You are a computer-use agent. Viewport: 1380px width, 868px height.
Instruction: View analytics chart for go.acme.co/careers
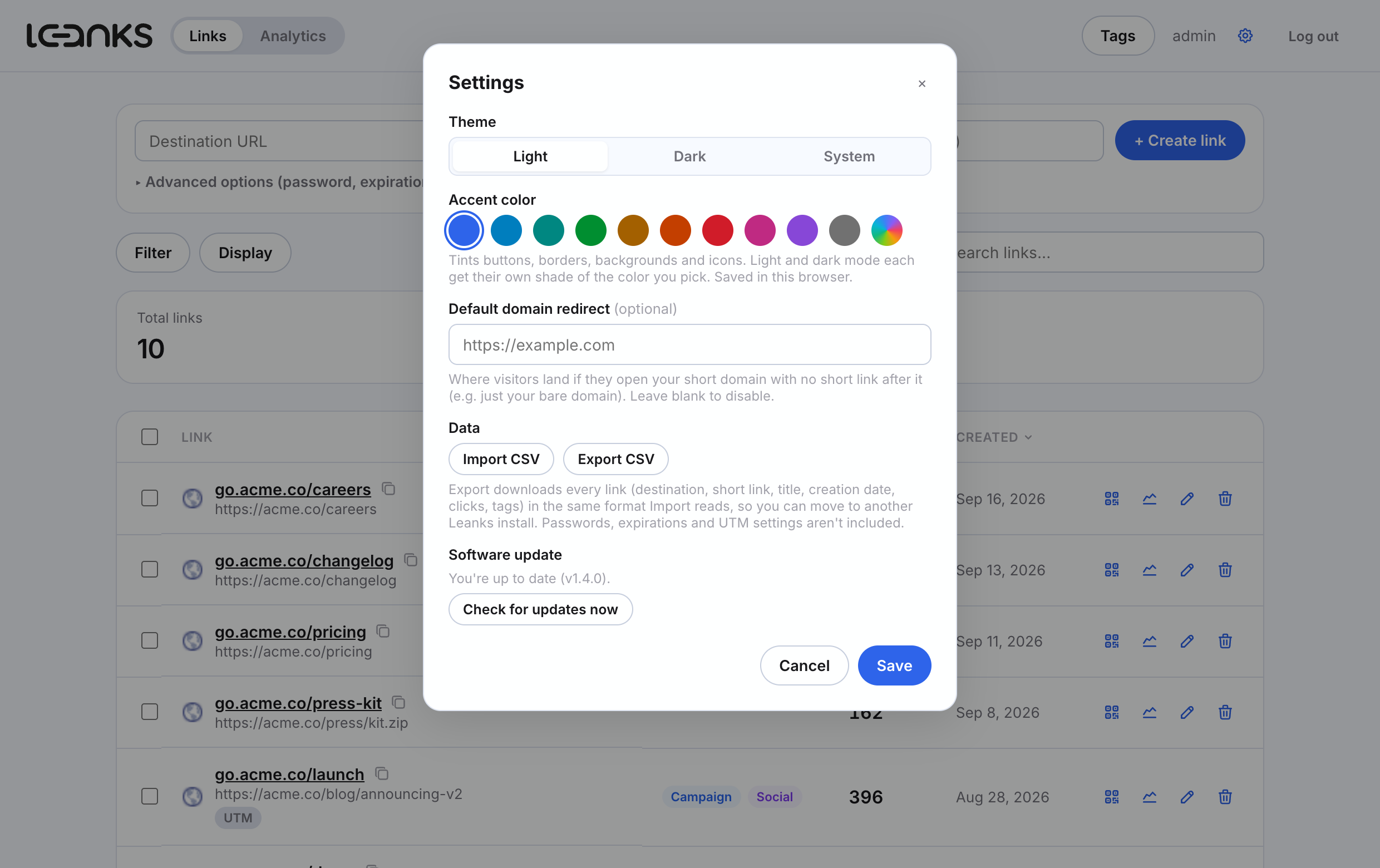1149,499
